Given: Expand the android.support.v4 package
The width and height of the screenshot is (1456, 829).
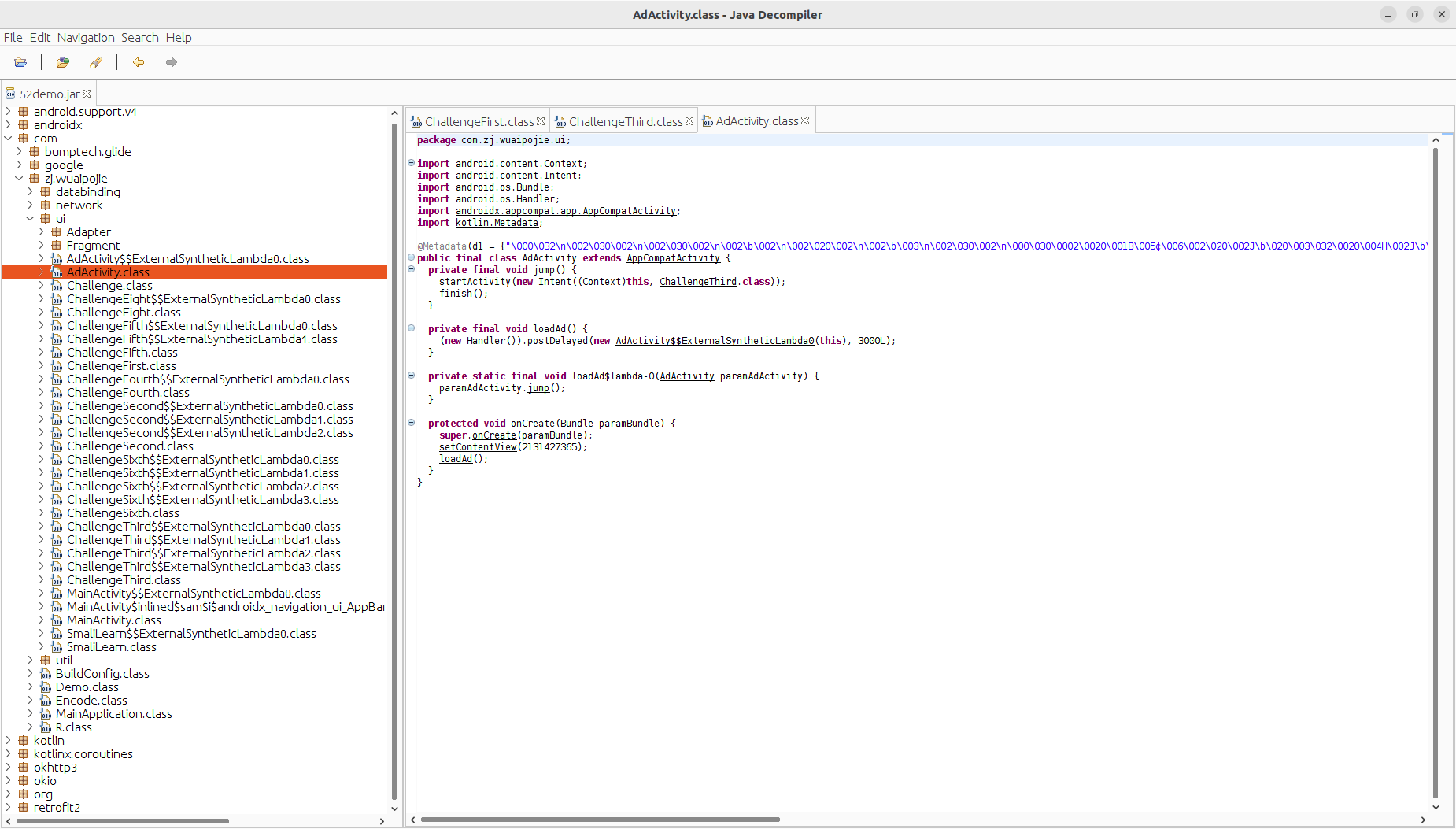Looking at the screenshot, I should 9,112.
